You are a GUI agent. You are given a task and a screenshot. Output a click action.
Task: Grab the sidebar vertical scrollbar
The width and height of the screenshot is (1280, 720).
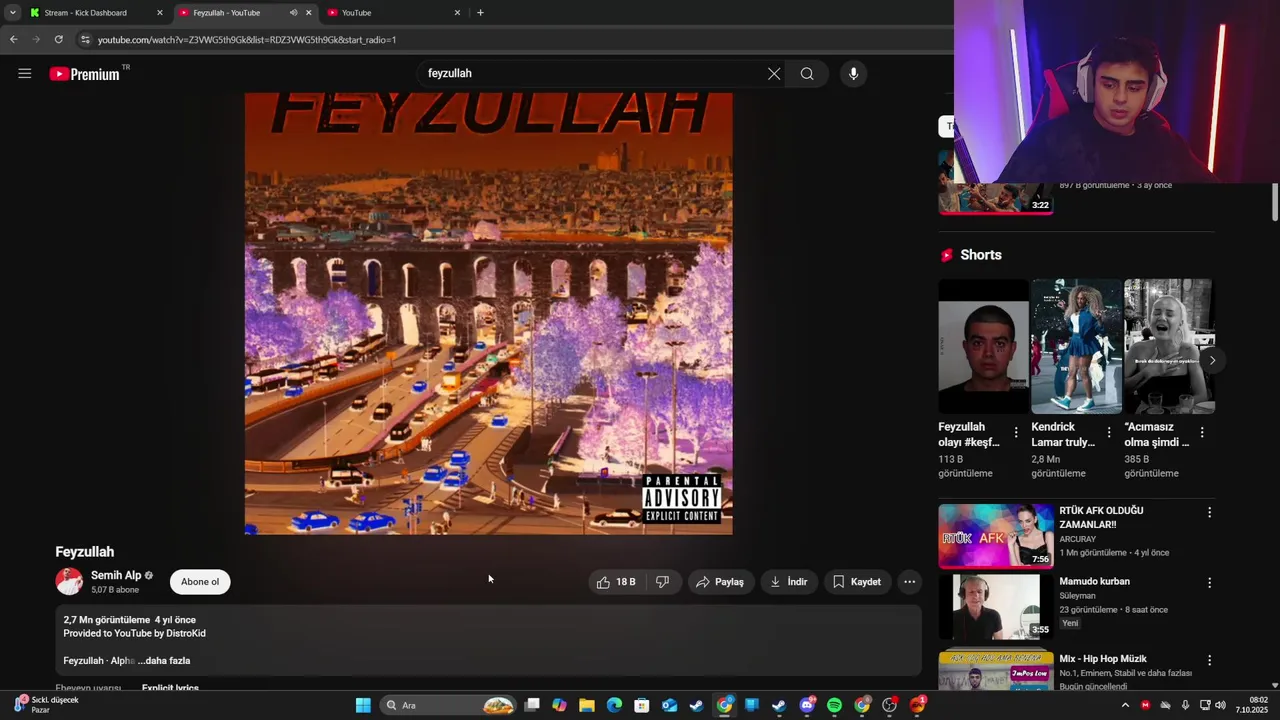[x=1274, y=203]
